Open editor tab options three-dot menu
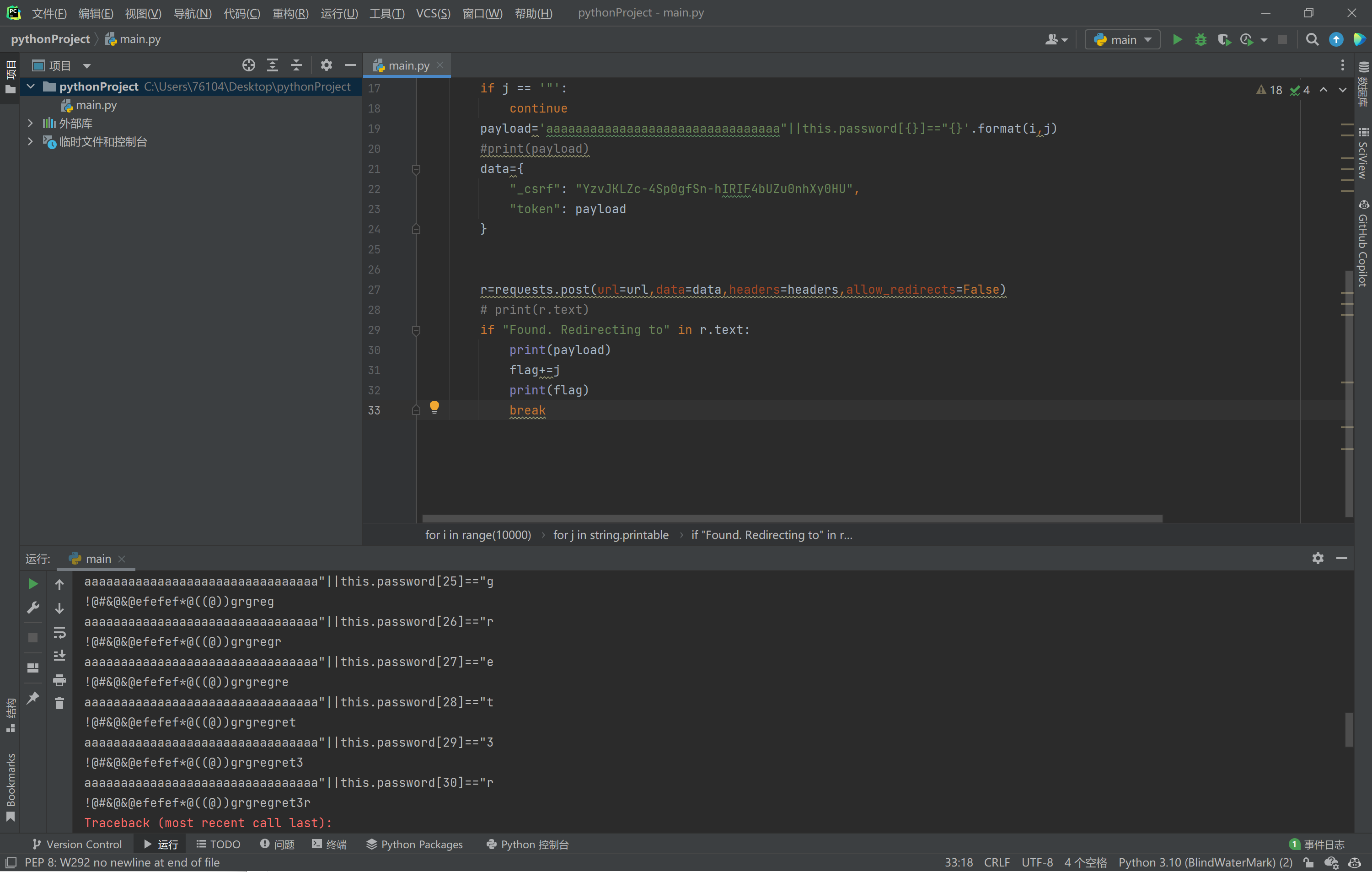This screenshot has width=1372, height=872. (1342, 65)
